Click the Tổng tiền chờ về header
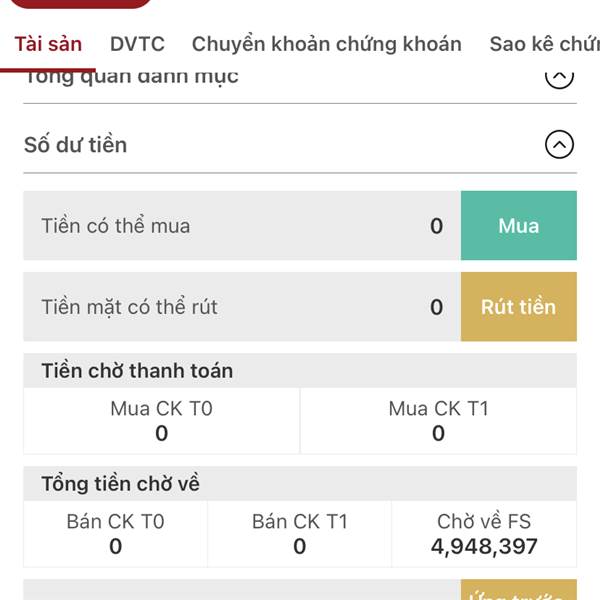The image size is (600, 600). click(x=120, y=484)
